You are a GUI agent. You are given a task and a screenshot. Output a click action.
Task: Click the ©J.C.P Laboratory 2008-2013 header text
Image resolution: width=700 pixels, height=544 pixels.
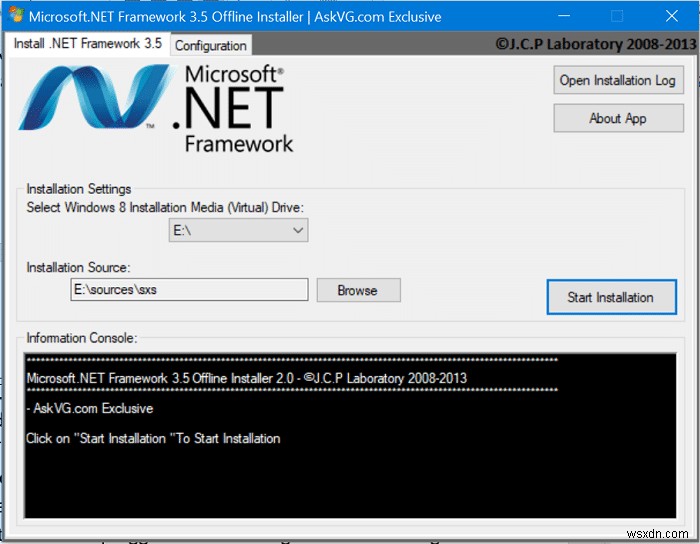click(596, 44)
